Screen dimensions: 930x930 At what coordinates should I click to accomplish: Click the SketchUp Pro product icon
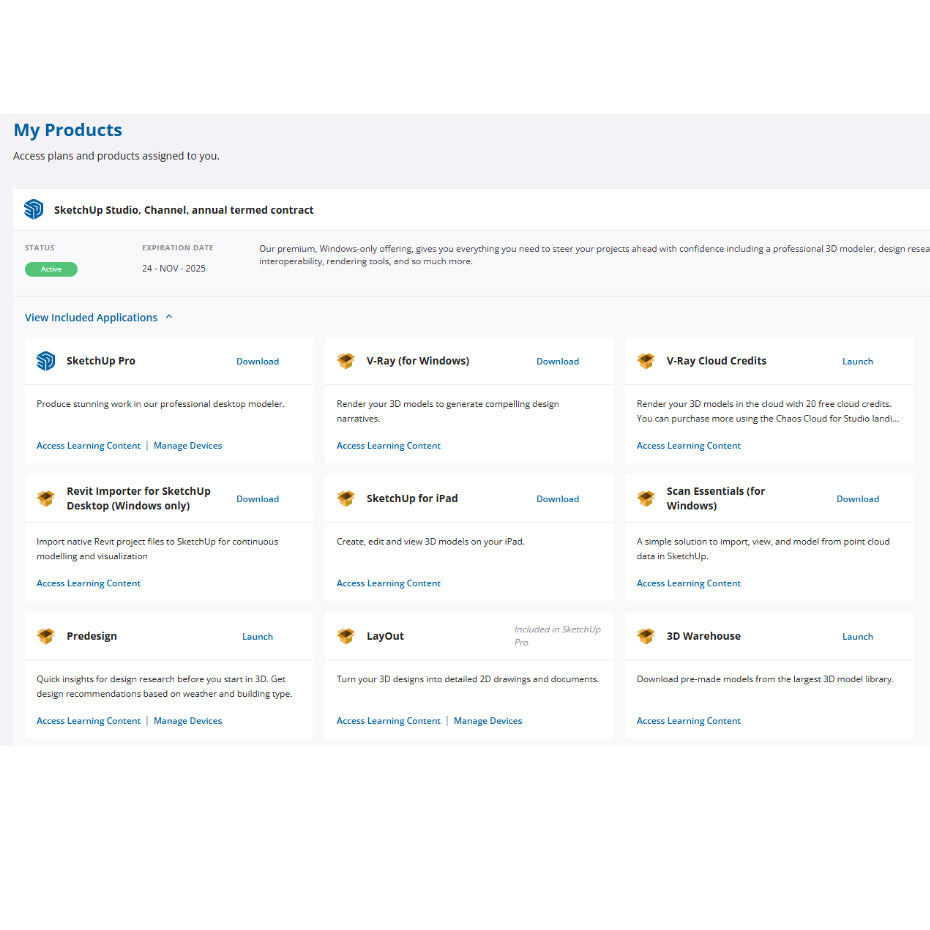coord(46,361)
